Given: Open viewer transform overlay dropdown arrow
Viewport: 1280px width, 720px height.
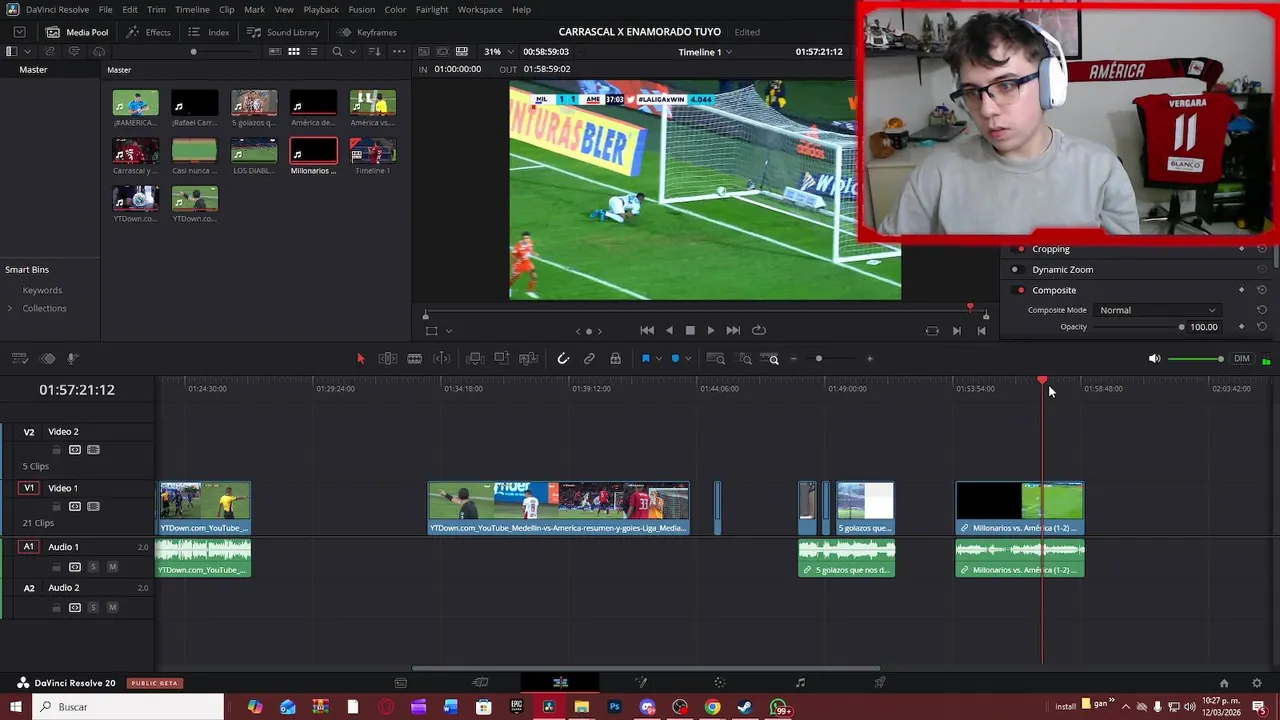Looking at the screenshot, I should (449, 331).
